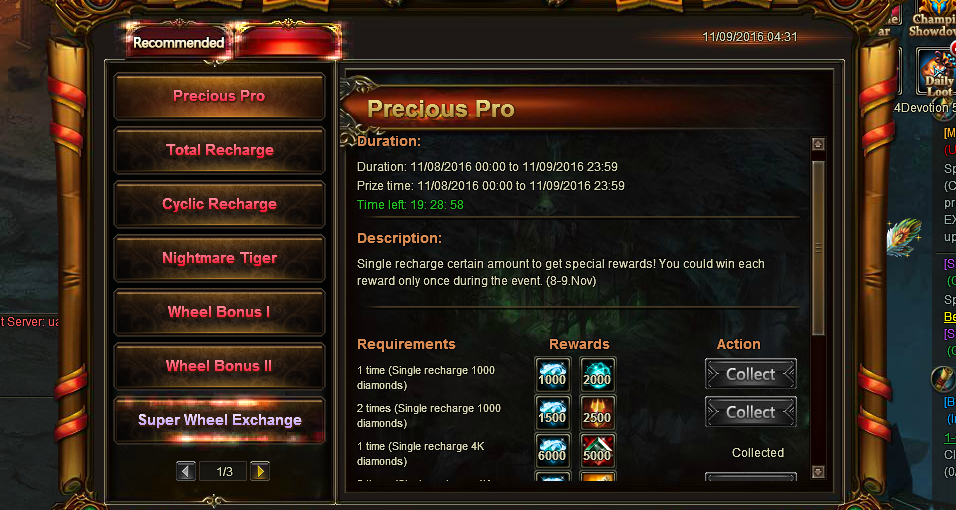Click the 5000 red emblem reward icon

tap(598, 450)
